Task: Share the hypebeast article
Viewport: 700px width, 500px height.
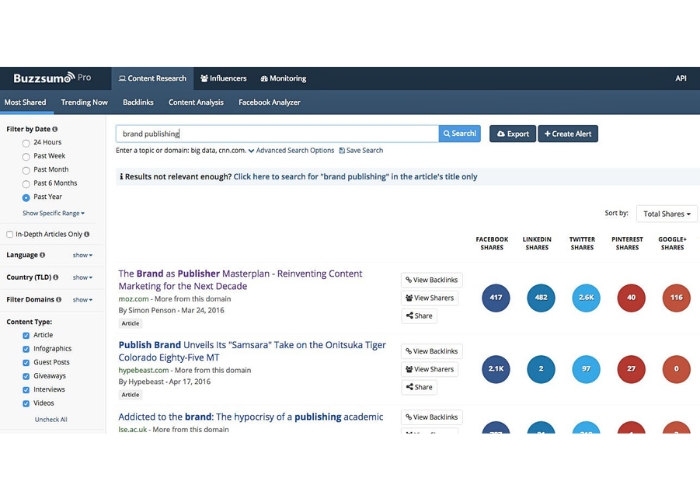Action: click(419, 387)
